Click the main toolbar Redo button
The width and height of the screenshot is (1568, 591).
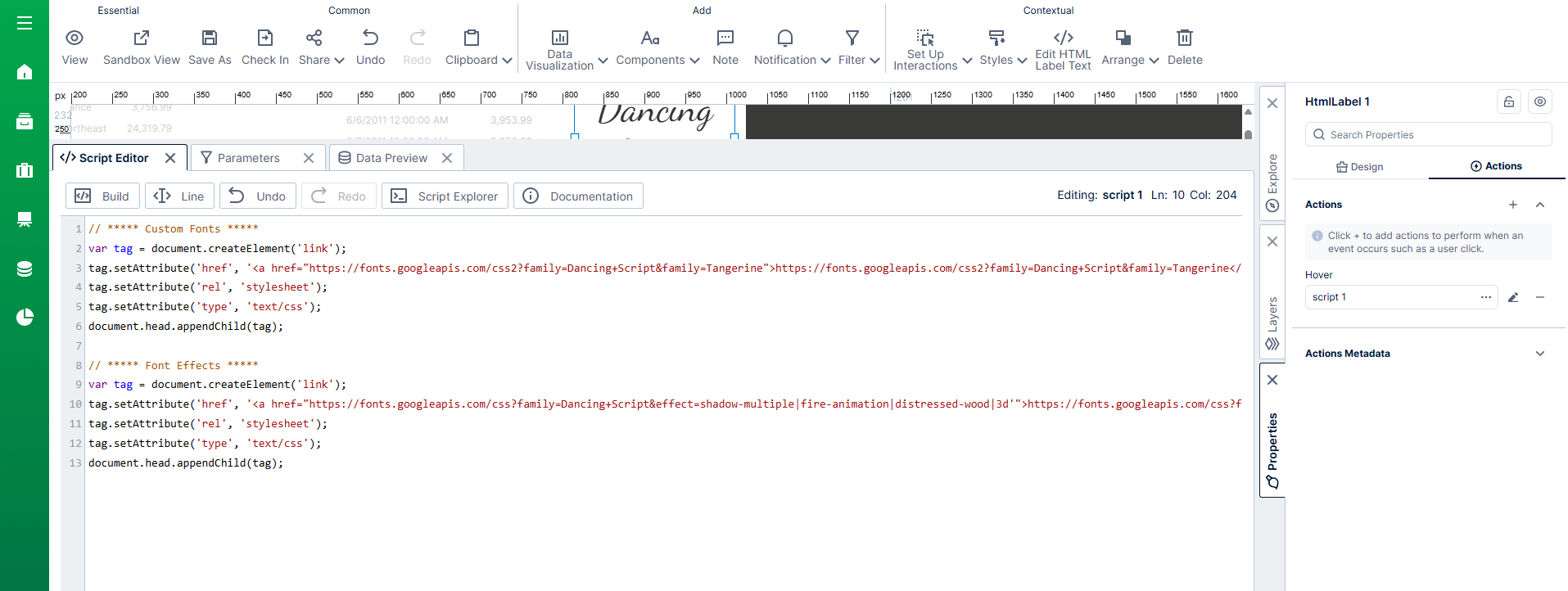(x=417, y=47)
